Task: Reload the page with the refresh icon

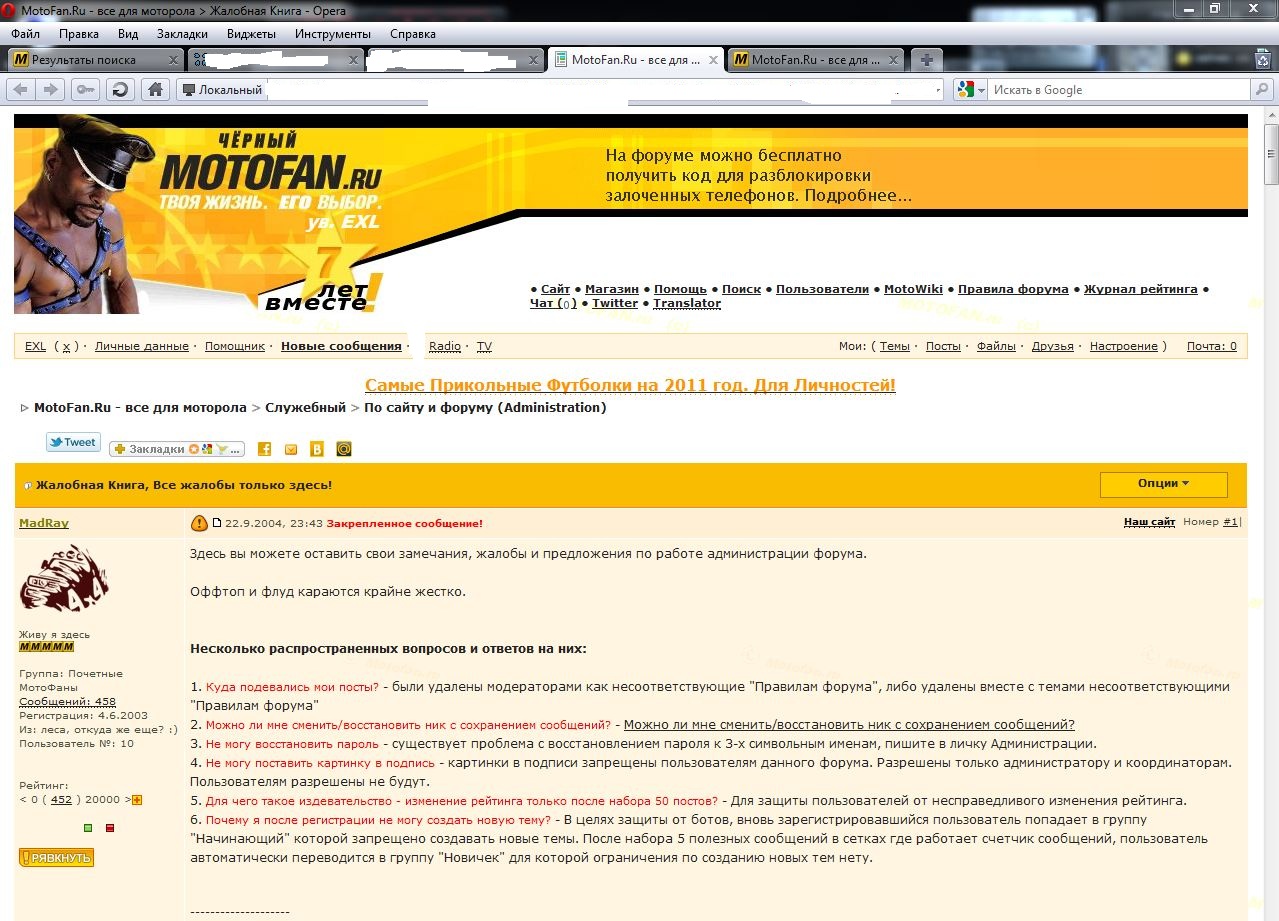Action: coord(121,89)
